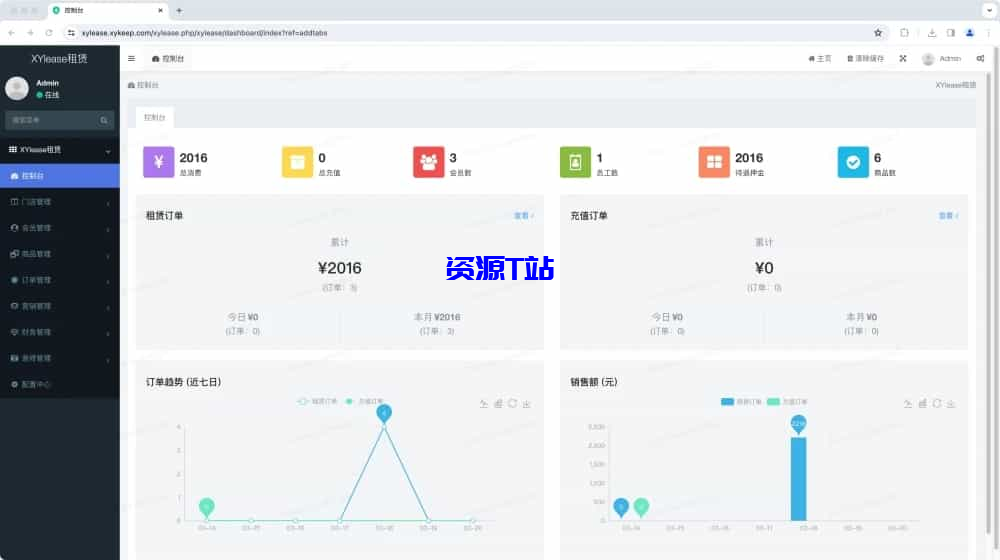Click the blue checkmark goods count icon
Image resolution: width=1000 pixels, height=560 pixels.
click(853, 162)
